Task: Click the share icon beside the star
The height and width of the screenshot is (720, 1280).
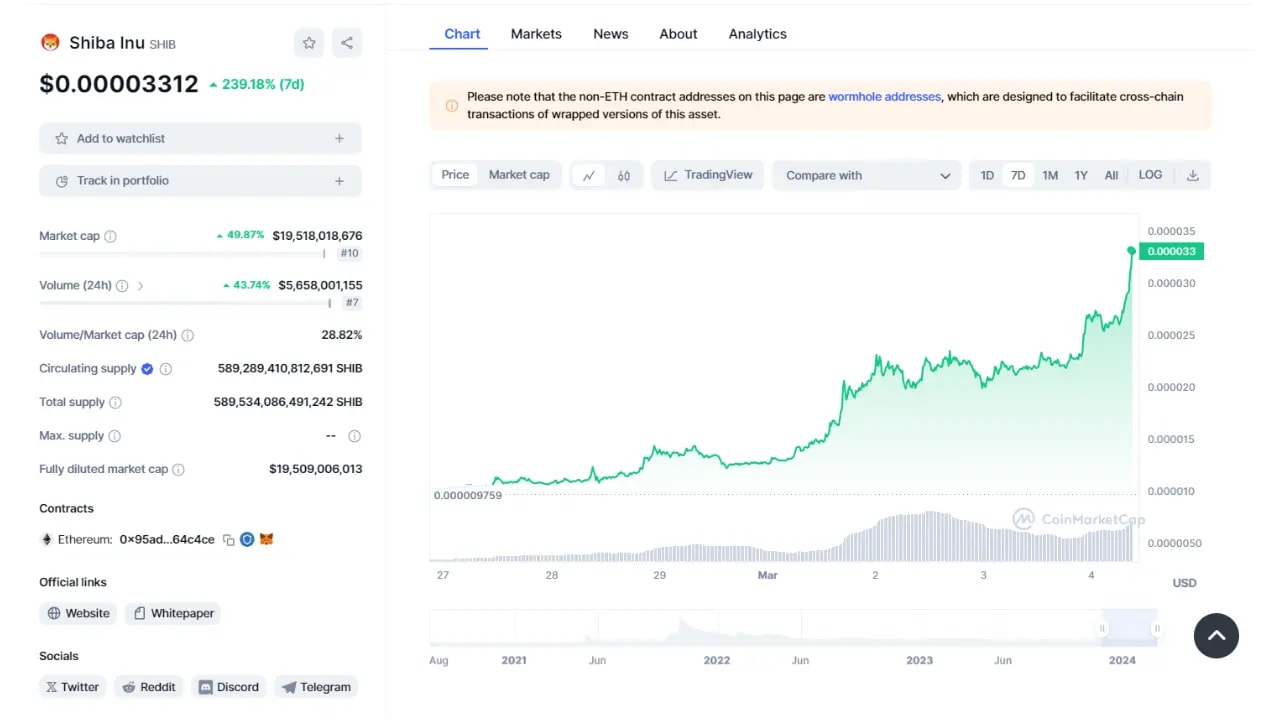Action: (x=347, y=43)
